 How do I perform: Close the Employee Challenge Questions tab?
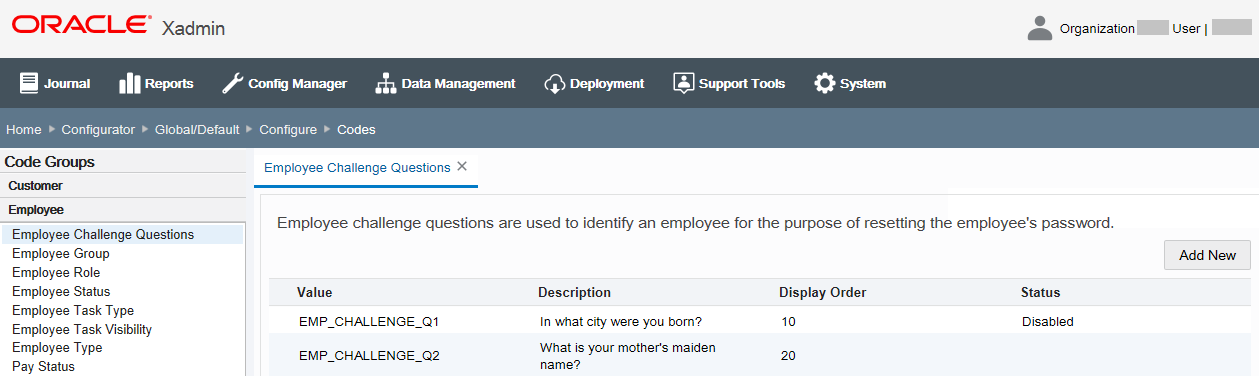click(x=462, y=167)
